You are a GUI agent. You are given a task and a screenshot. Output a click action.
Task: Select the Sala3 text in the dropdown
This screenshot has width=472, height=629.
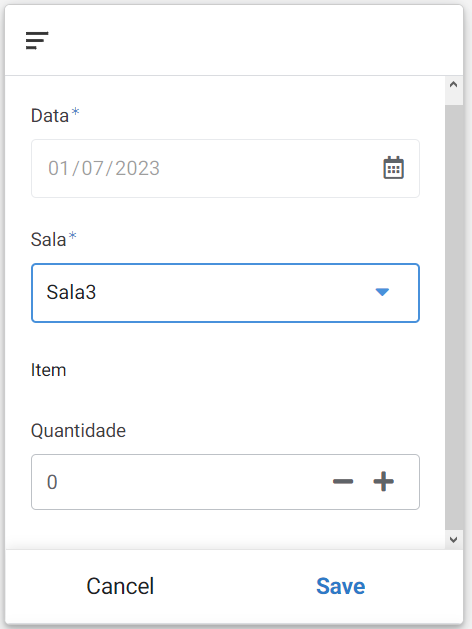point(71,292)
